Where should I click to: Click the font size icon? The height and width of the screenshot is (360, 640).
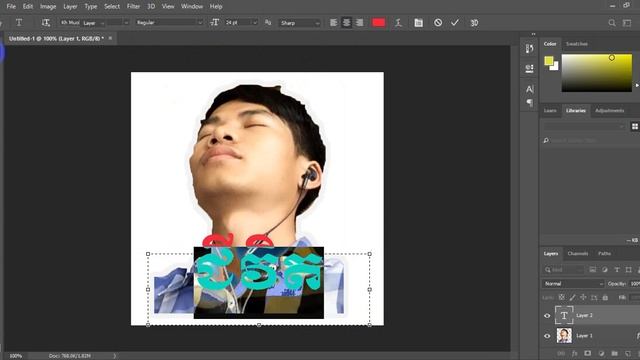214,23
